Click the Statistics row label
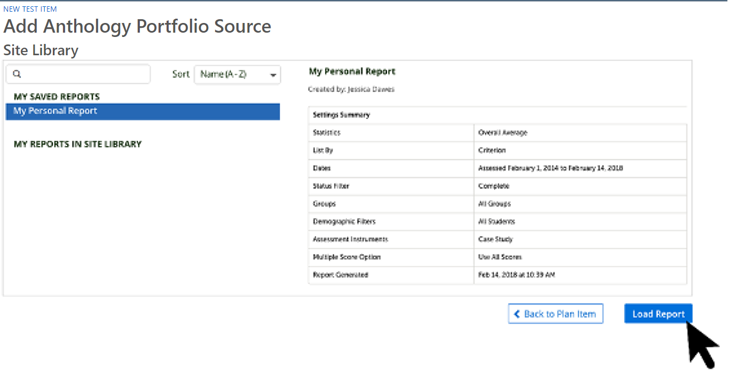This screenshot has height=374, width=730. [x=326, y=133]
